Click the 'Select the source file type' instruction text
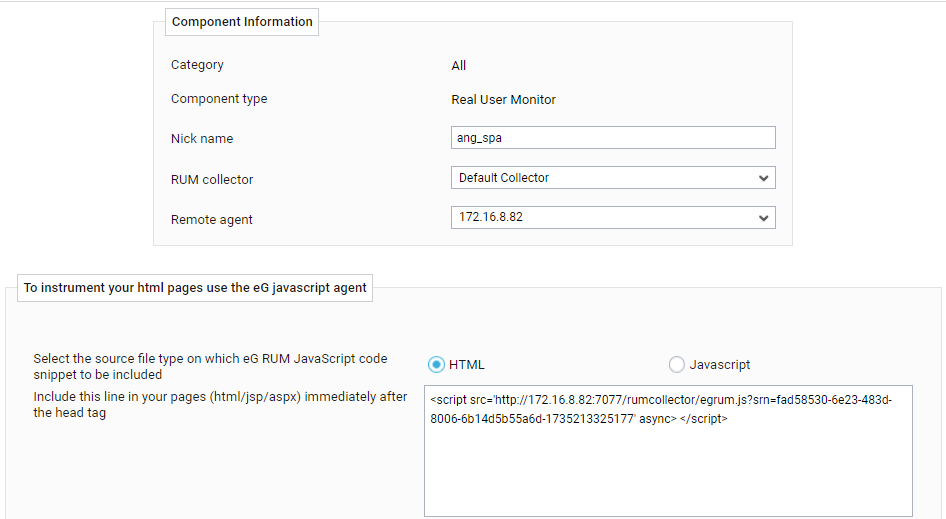 (x=210, y=366)
